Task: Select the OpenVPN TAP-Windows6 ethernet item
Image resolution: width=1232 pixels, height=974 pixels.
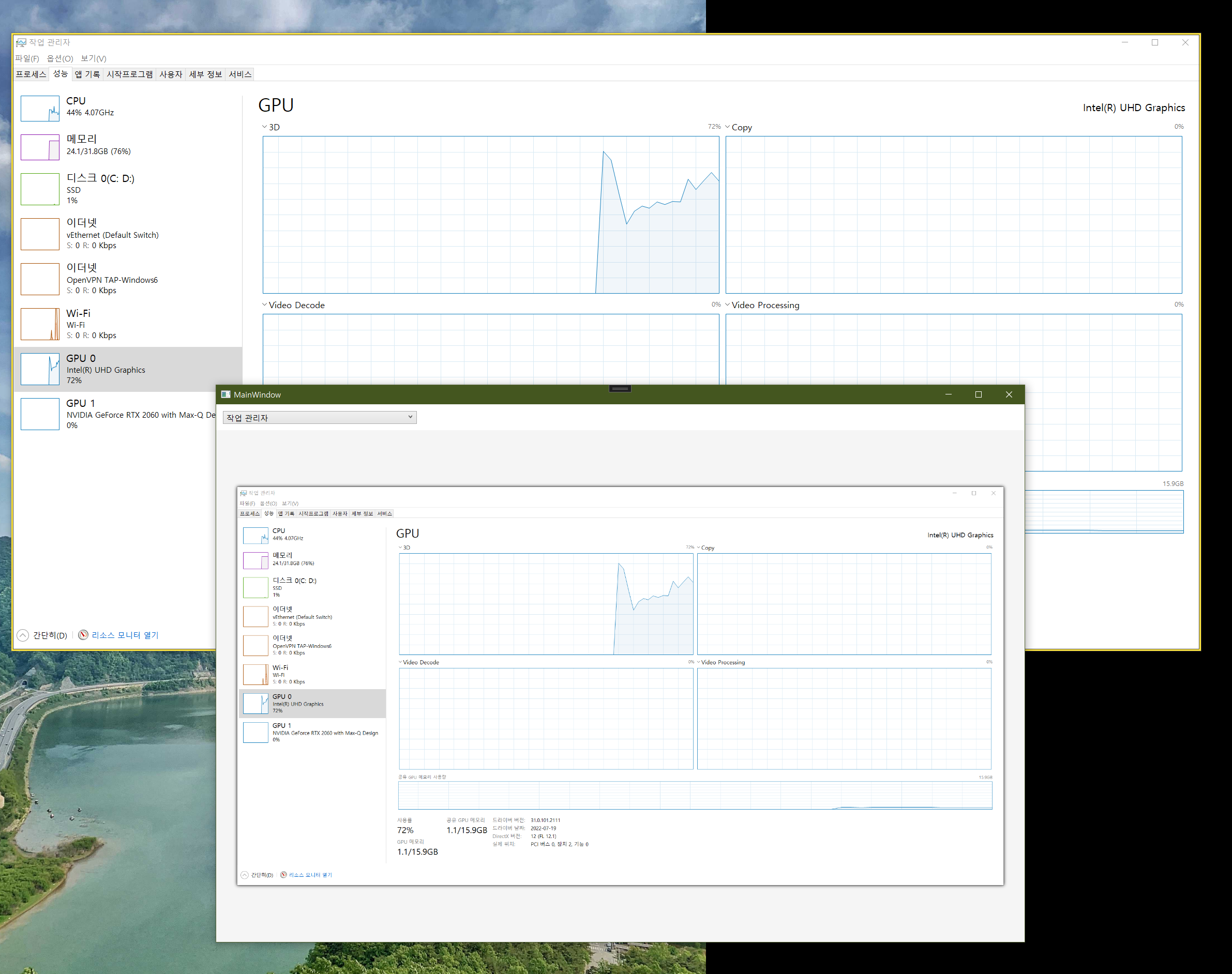Action: (112, 279)
